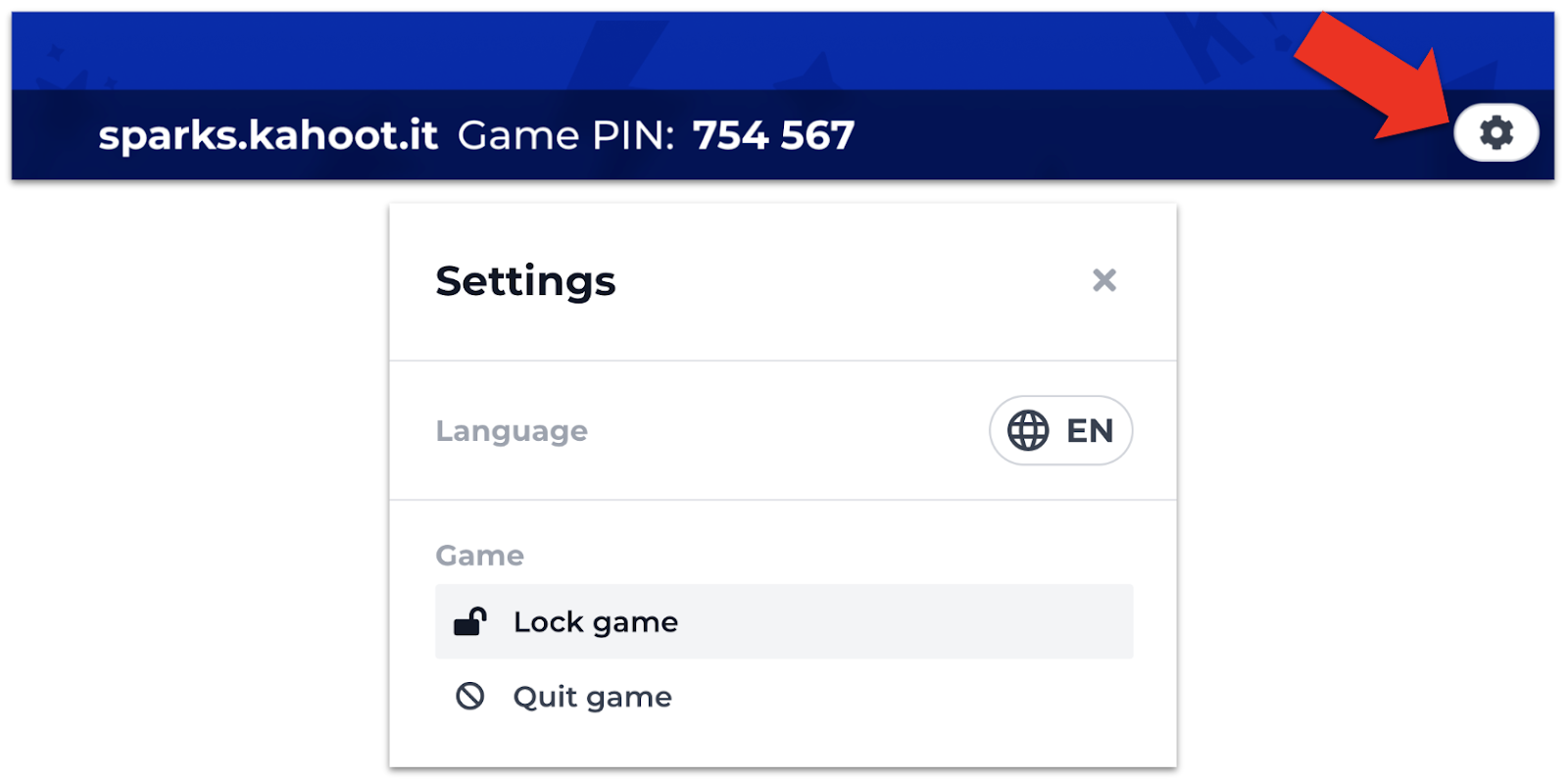This screenshot has height=781, width=1568.
Task: Click the Settings heading
Action: 525,281
